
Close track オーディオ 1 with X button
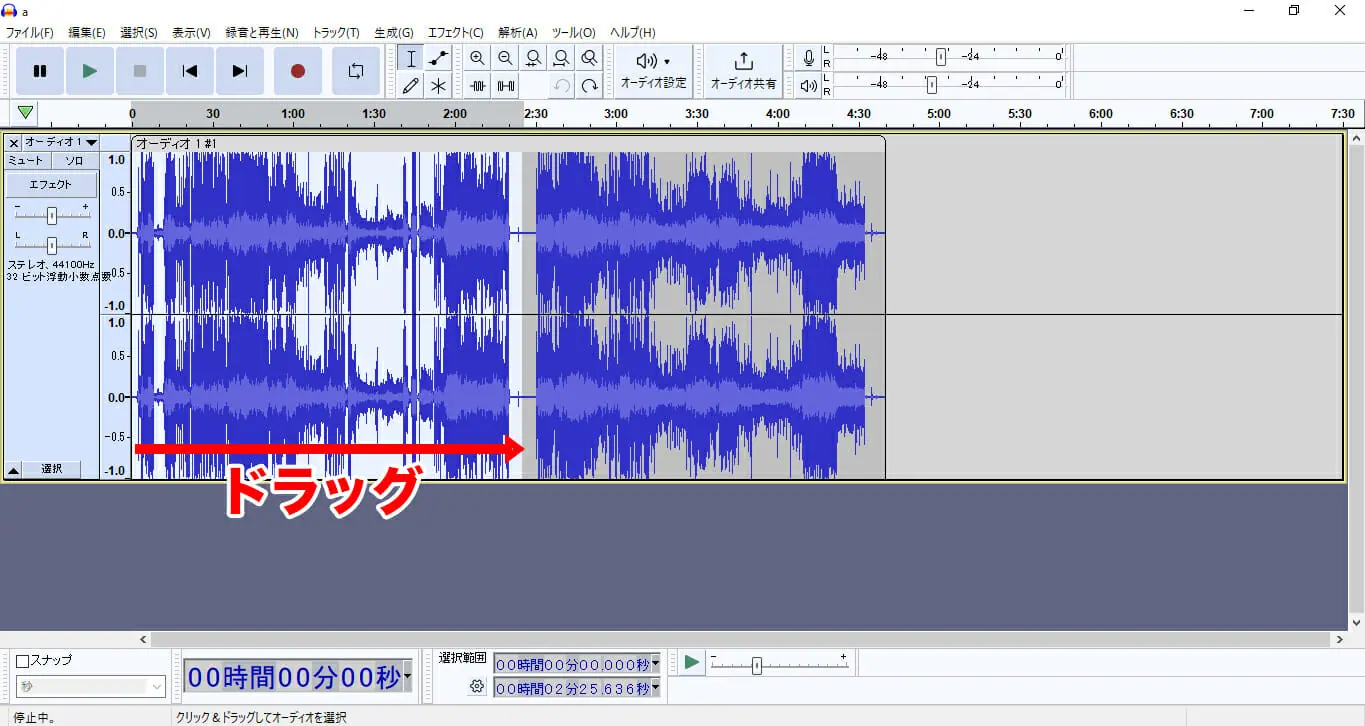[14, 143]
